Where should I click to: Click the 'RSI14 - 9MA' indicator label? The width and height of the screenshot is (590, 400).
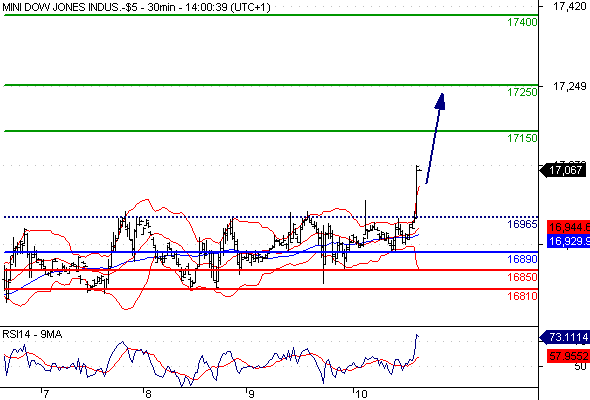click(x=32, y=334)
